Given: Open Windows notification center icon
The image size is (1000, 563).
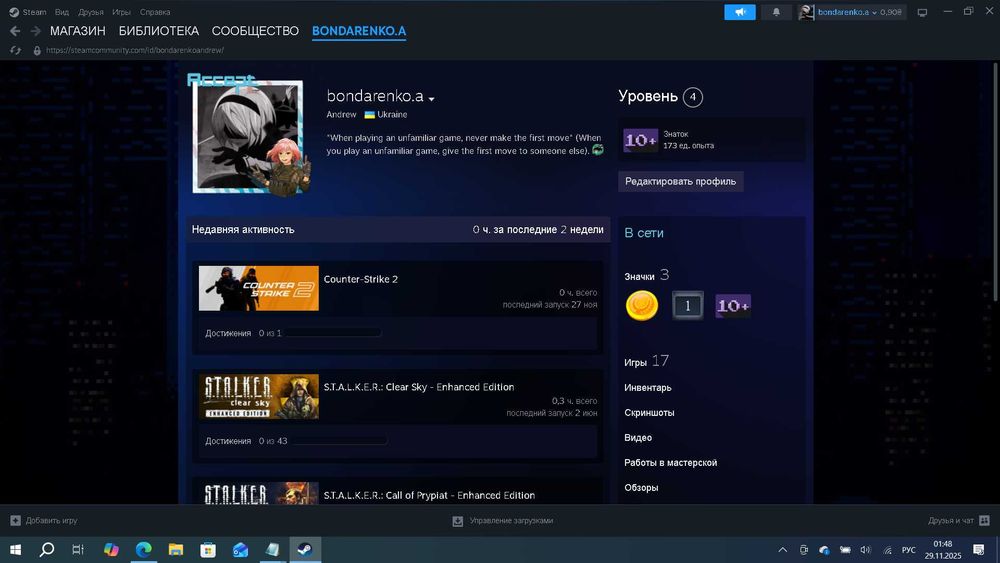Looking at the screenshot, I should tap(979, 550).
